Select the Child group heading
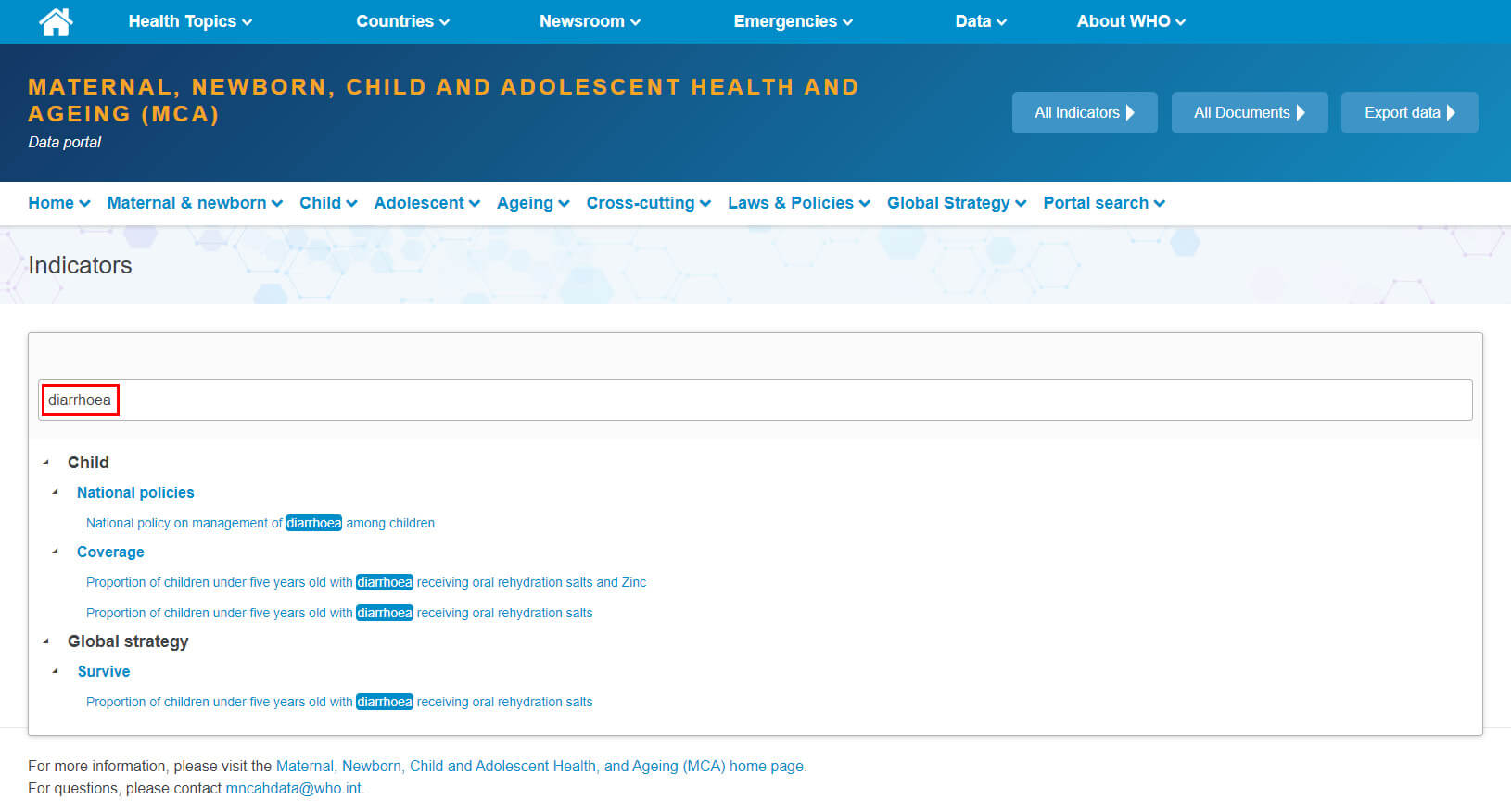 click(x=88, y=462)
